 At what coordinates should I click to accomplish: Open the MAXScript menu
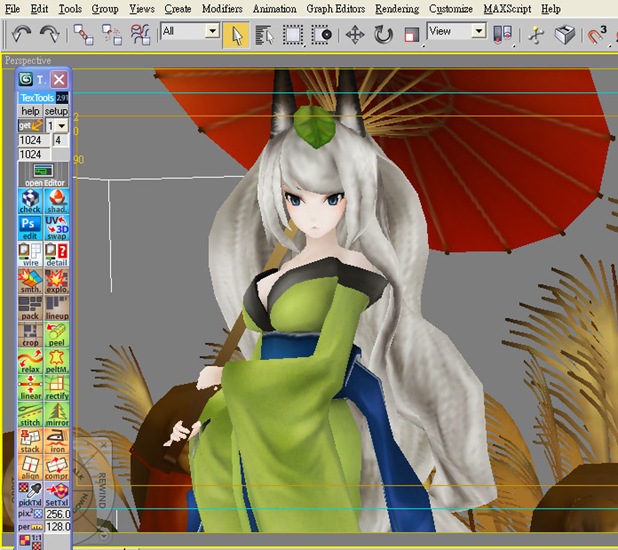click(x=507, y=9)
